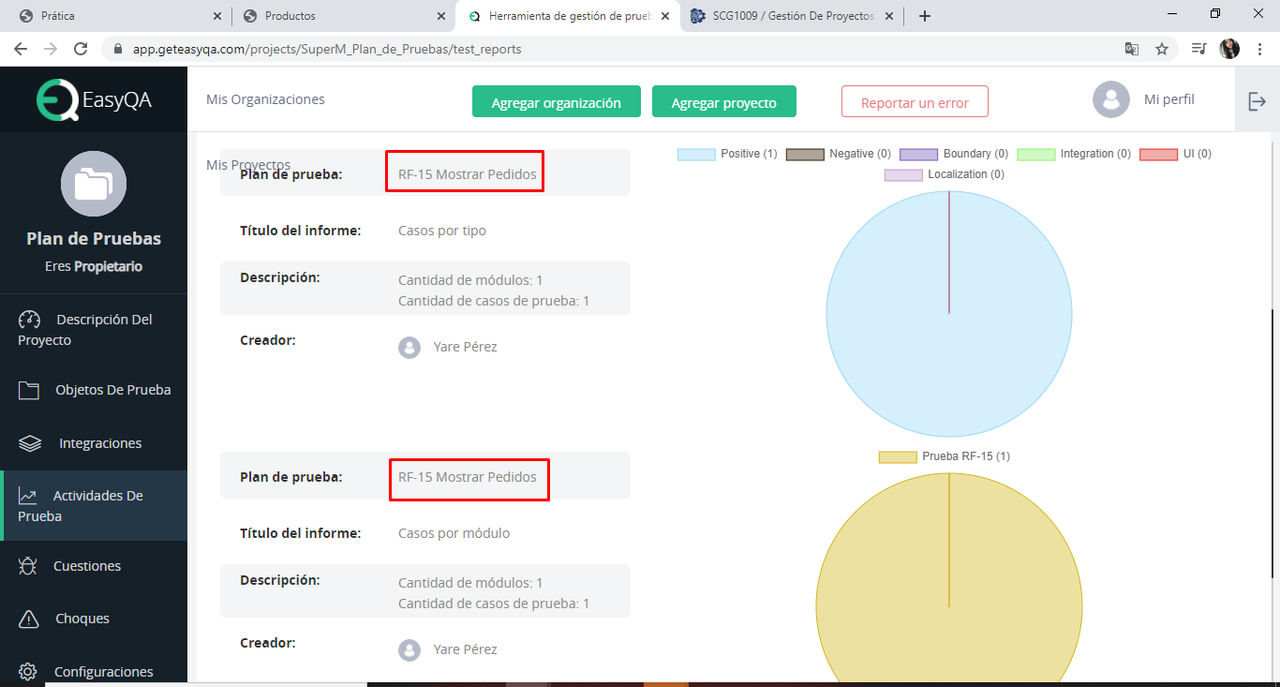Screen dimensions: 1280x687
Task: Click the Agregar proyecto button
Action: coord(724,102)
